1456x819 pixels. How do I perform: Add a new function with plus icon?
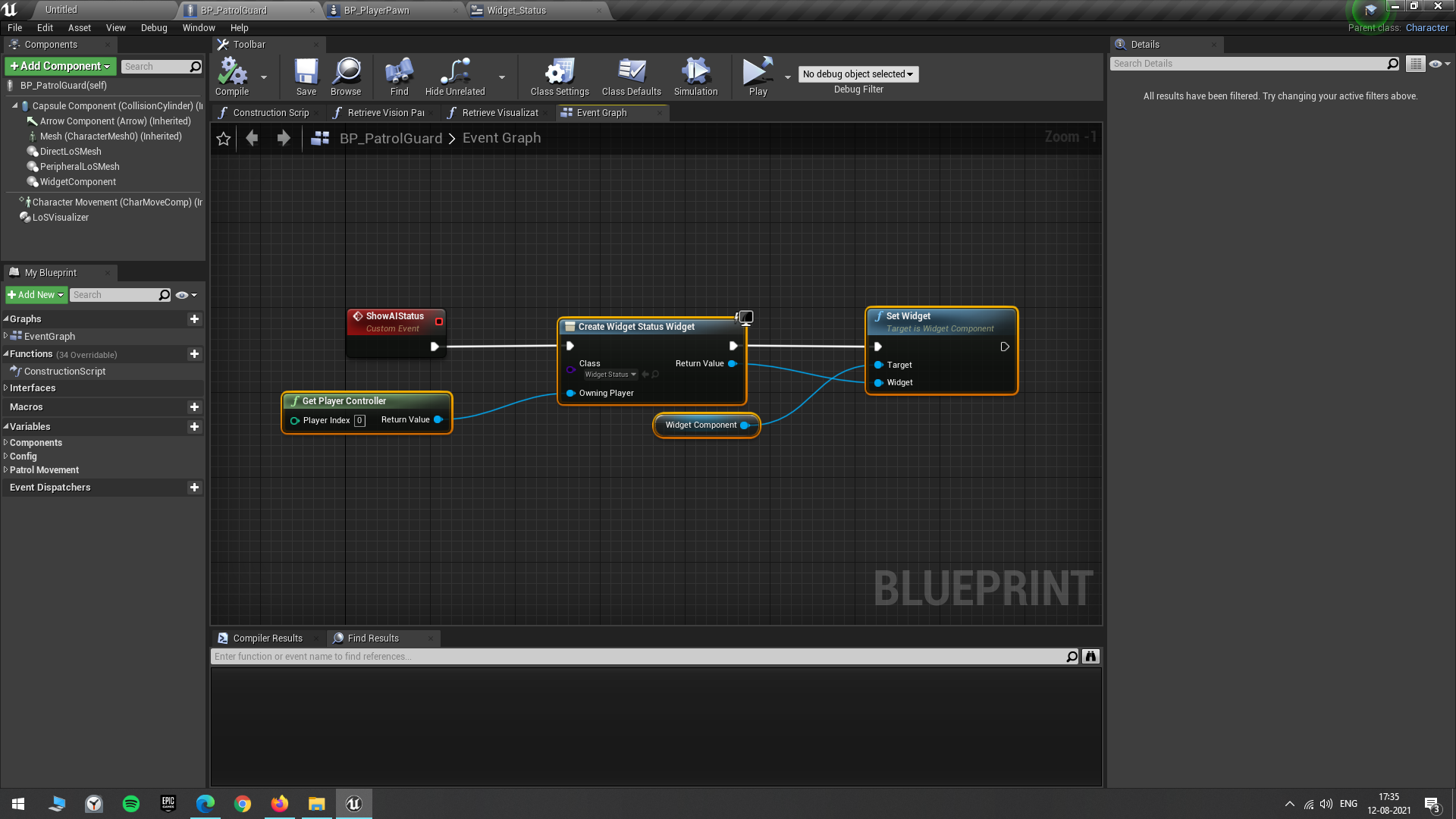click(194, 354)
